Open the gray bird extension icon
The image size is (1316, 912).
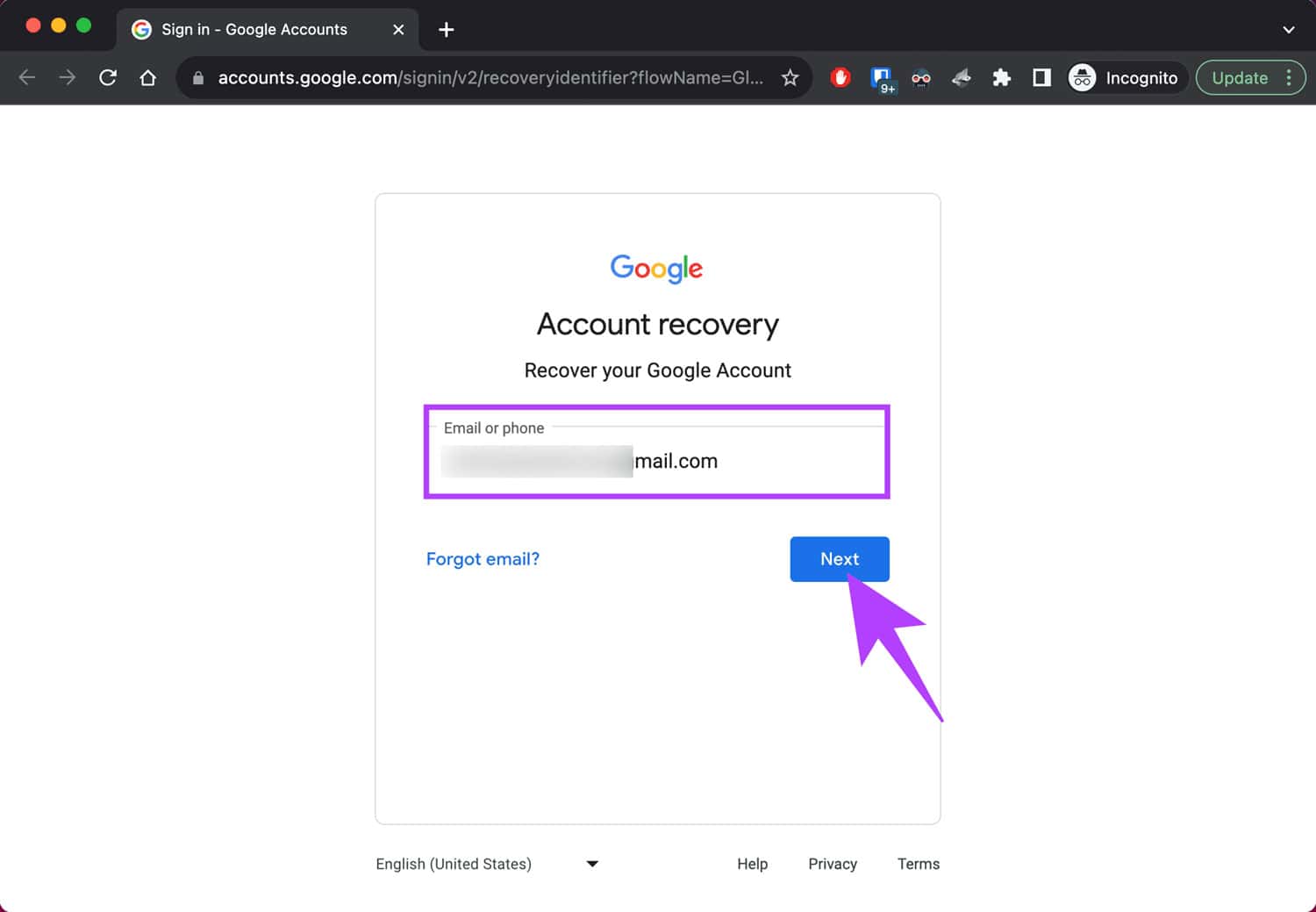[962, 78]
